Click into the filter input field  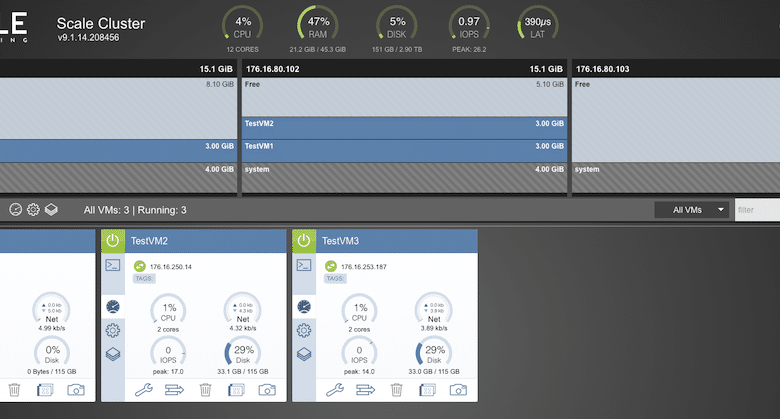coord(757,210)
